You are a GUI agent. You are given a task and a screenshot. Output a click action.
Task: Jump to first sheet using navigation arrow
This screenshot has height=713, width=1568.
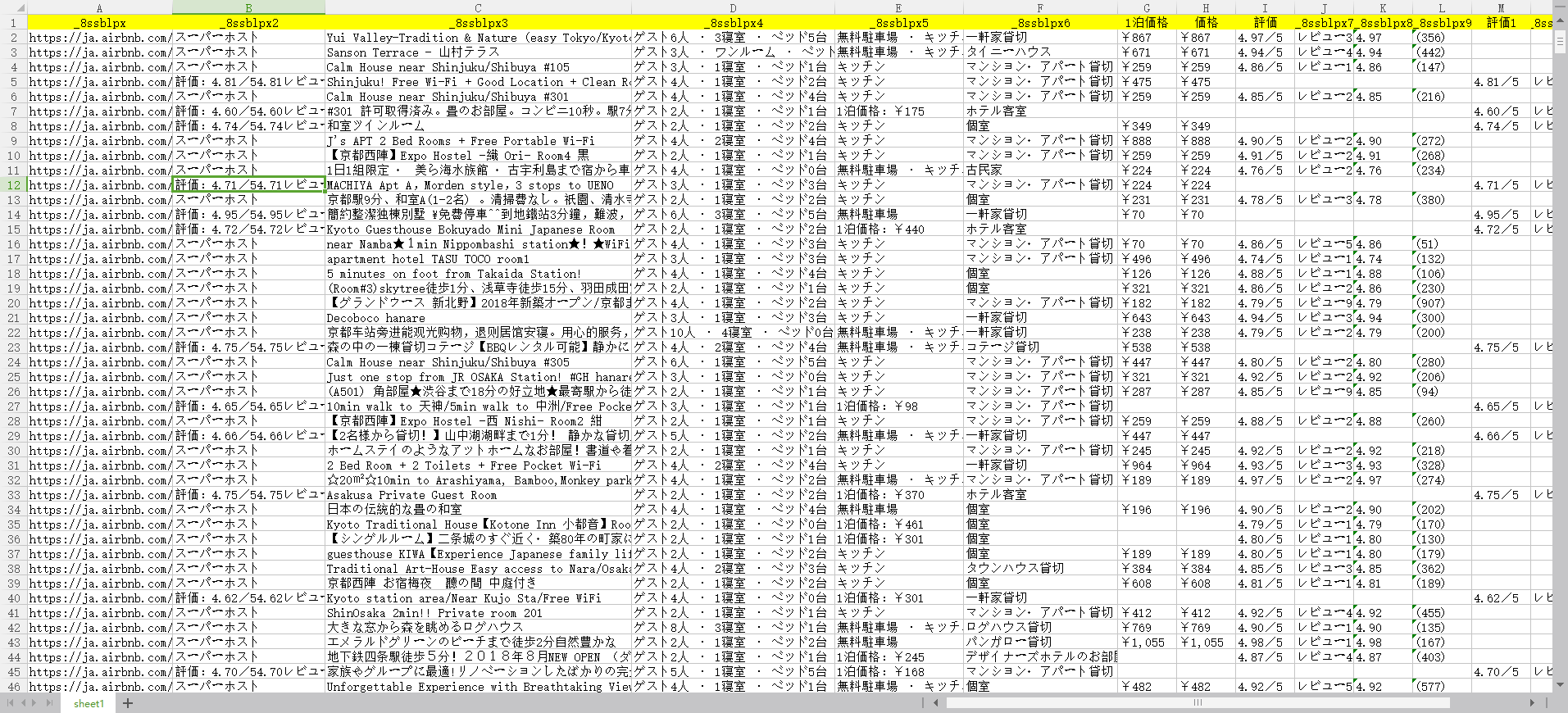(x=11, y=703)
